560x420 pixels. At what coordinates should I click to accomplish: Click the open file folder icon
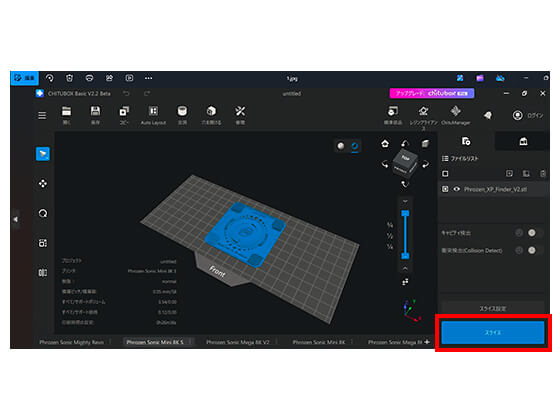tap(66, 111)
